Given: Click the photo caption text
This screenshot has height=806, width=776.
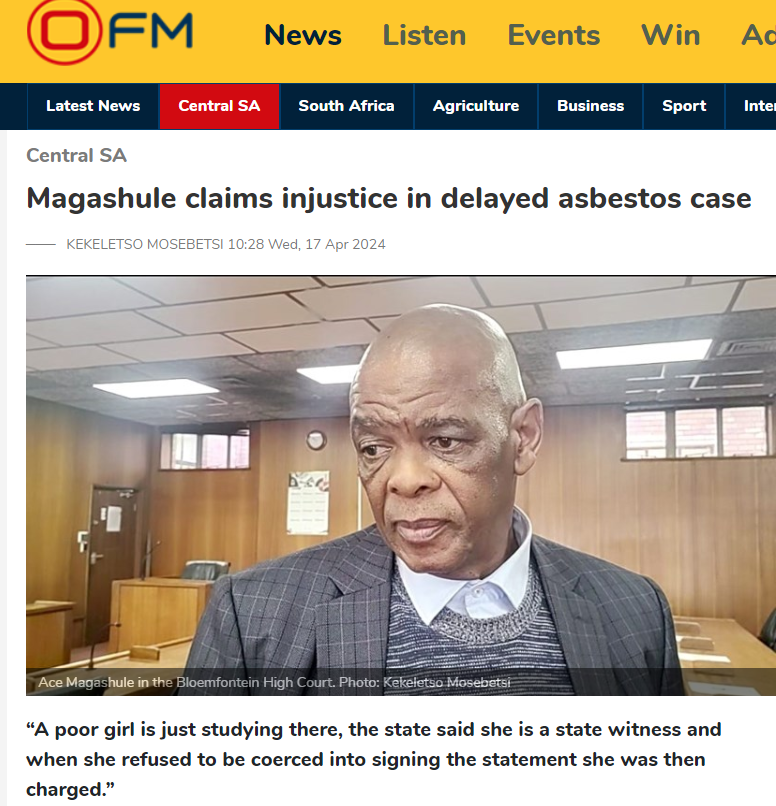Looking at the screenshot, I should point(274,682).
